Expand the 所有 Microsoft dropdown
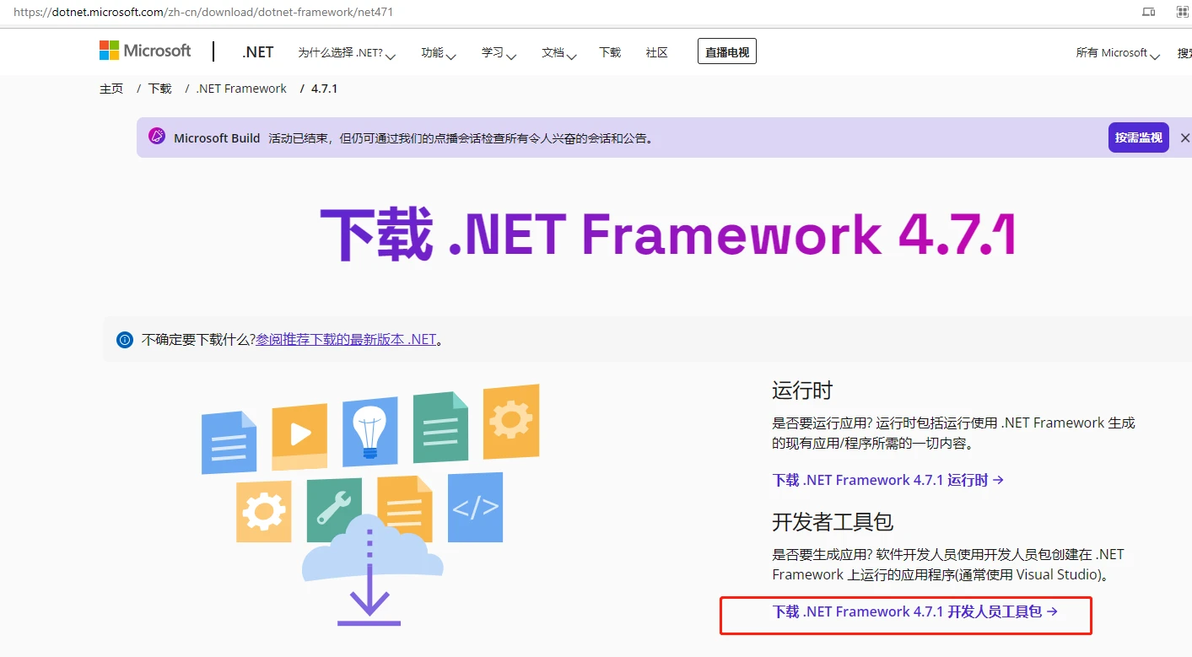Image resolution: width=1192 pixels, height=657 pixels. (x=1117, y=52)
